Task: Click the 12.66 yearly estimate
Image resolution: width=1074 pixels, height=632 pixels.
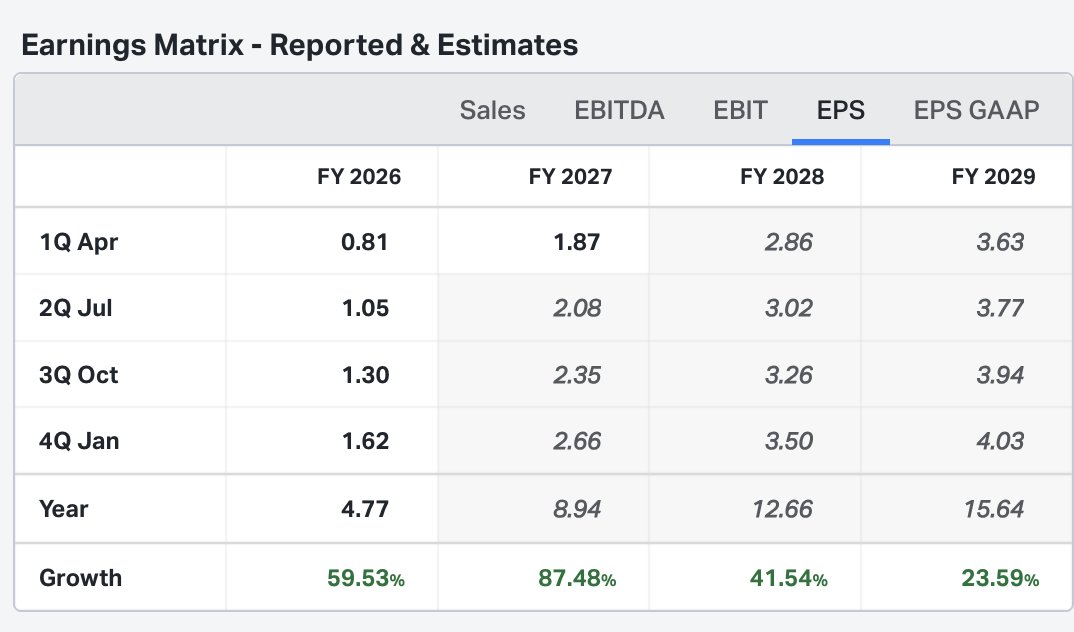Action: [x=782, y=509]
